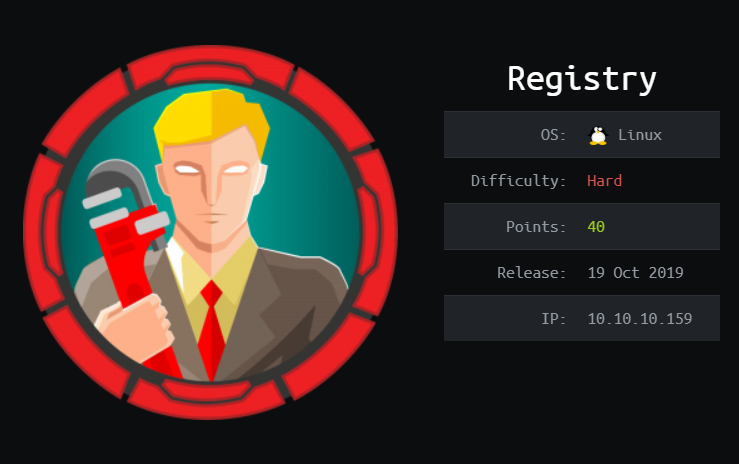Click the Linux penguin icon
Viewport: 739px width, 464px height.
tap(598, 136)
